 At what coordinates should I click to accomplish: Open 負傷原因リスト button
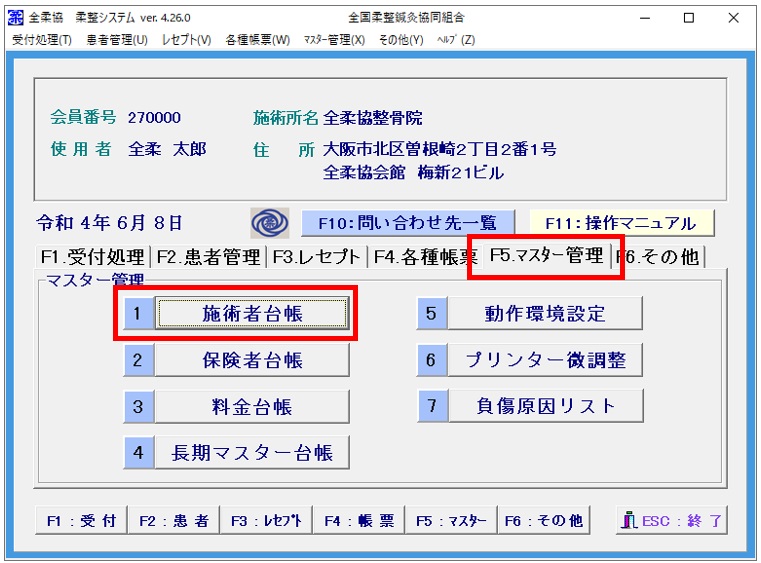click(x=545, y=407)
